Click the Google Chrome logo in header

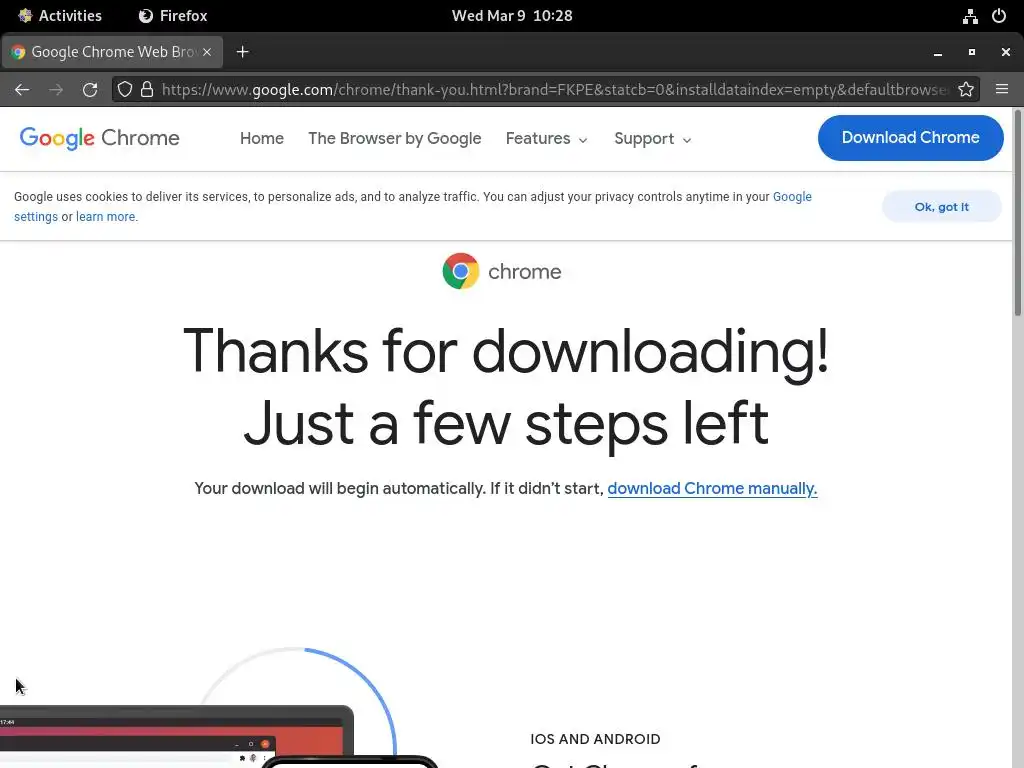click(99, 138)
